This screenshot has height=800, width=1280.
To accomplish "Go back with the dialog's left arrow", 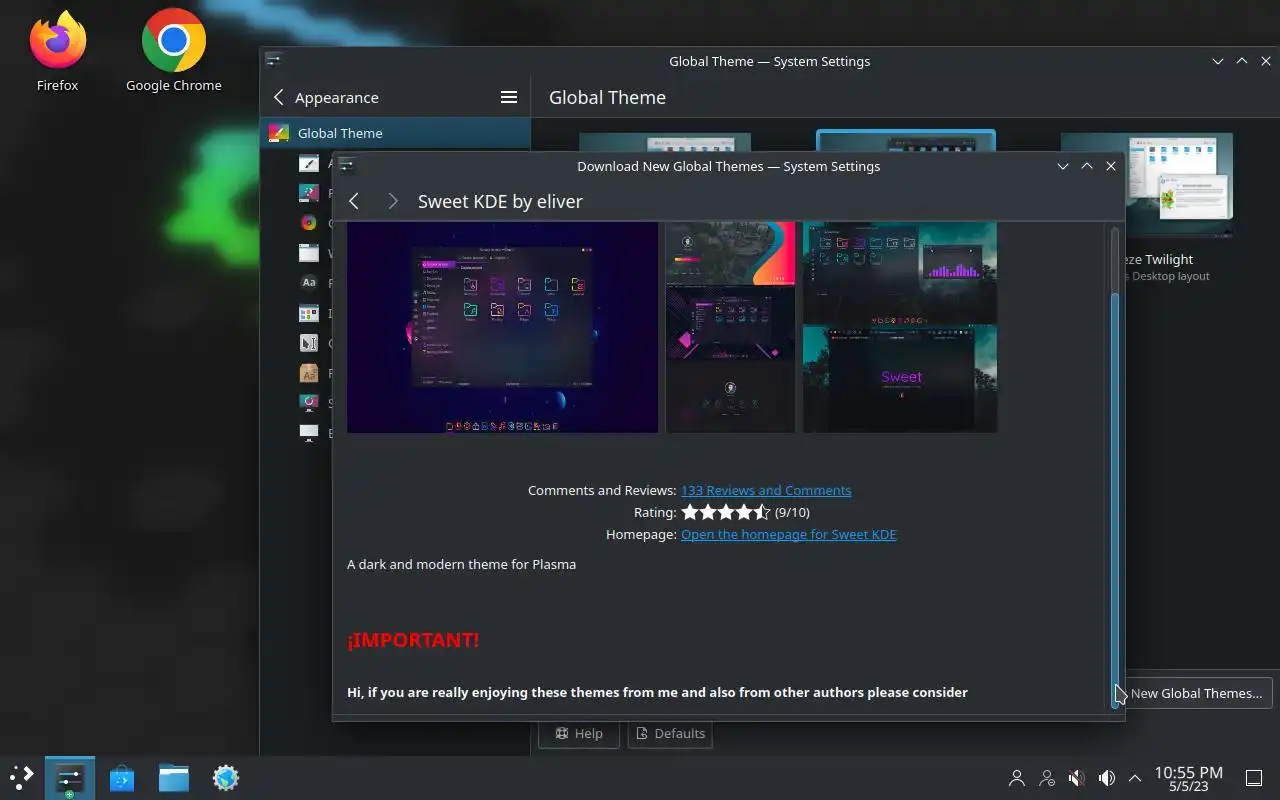I will click(353, 201).
